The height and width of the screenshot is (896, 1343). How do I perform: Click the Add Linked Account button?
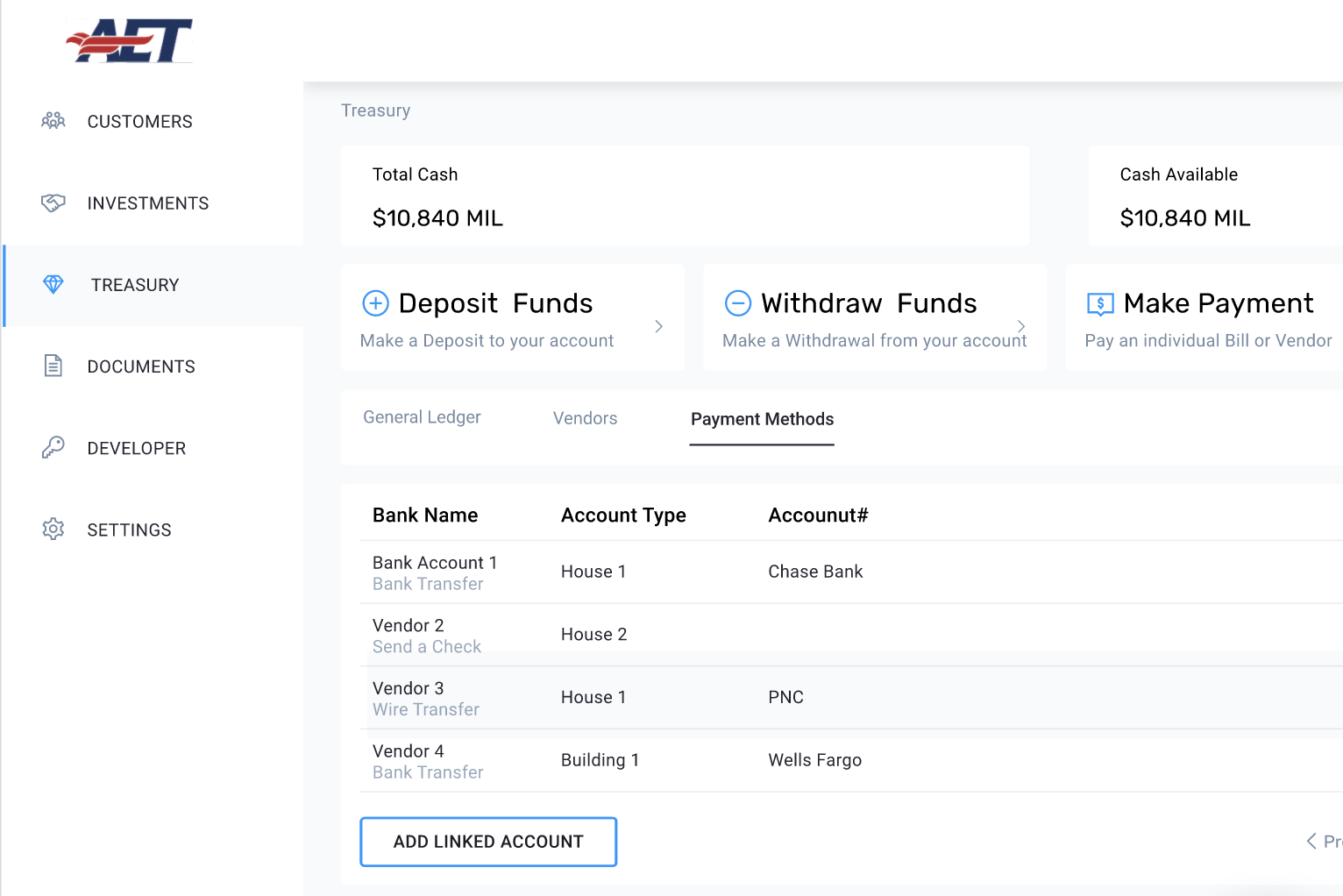[x=488, y=842]
